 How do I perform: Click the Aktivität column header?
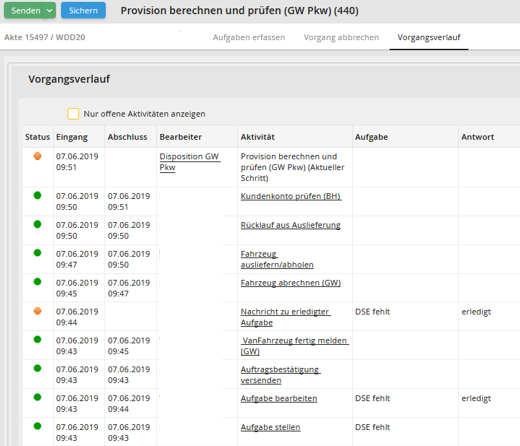pos(258,137)
